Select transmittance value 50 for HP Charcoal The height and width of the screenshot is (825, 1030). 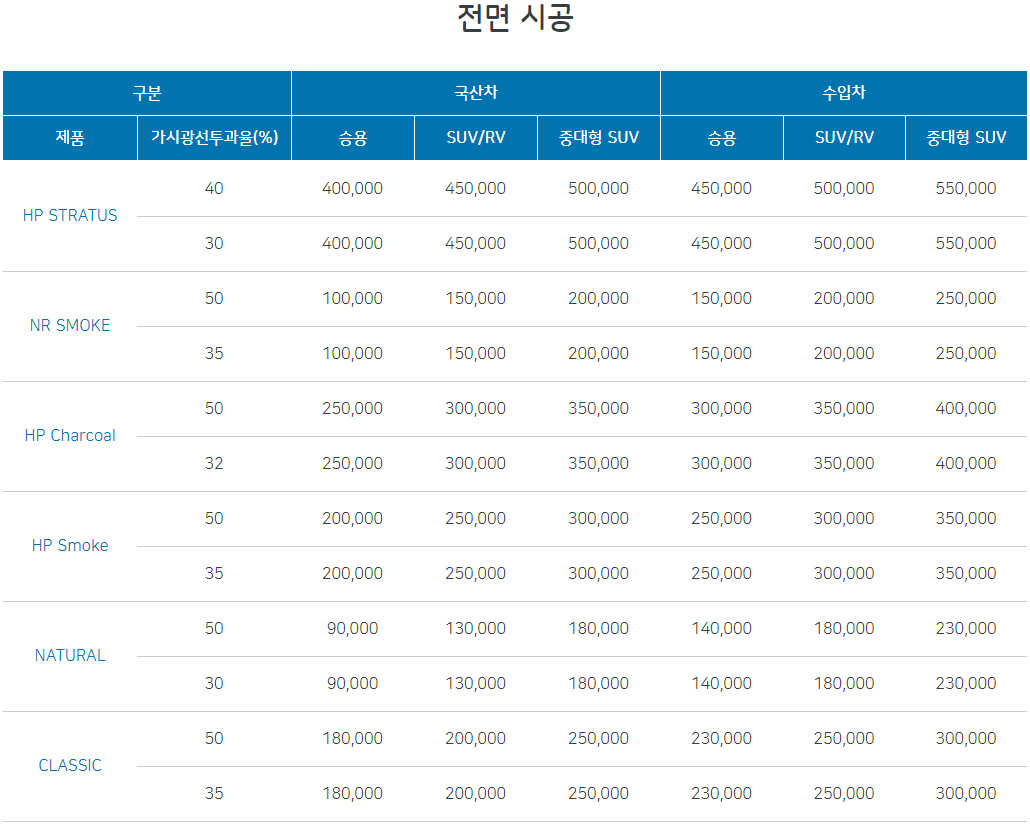click(214, 409)
